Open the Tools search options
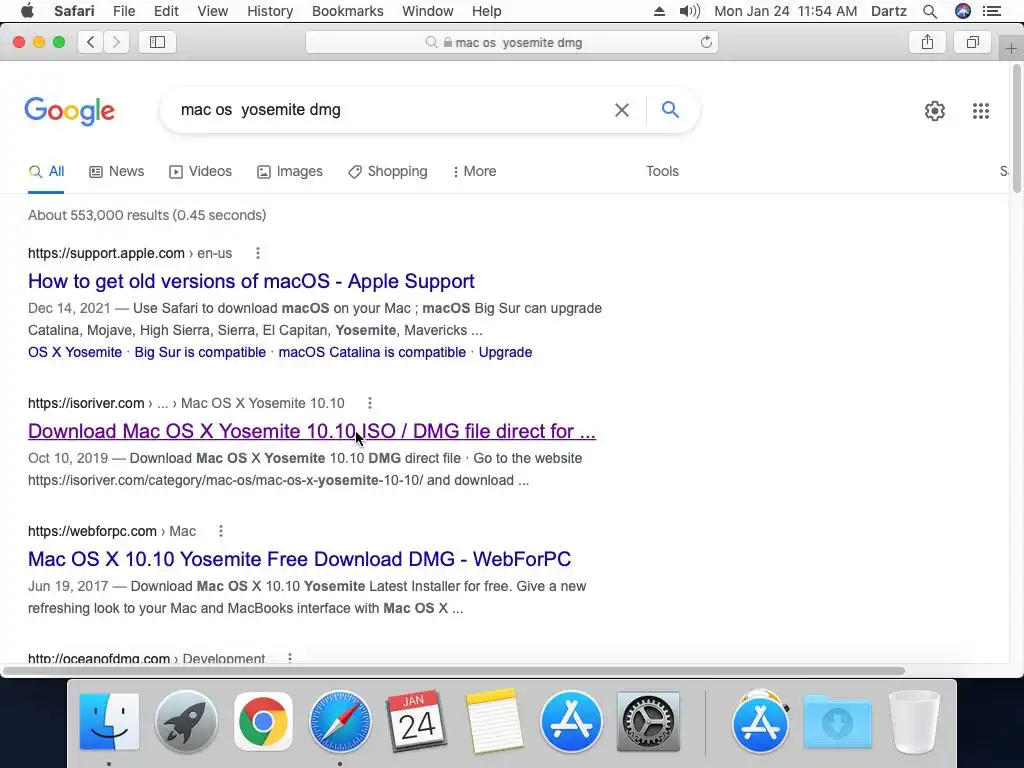1024x768 pixels. coord(662,172)
